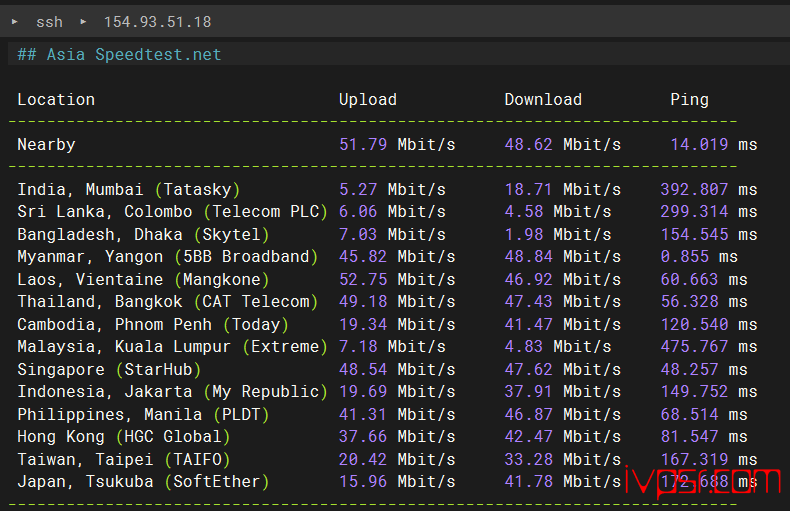Select Nearby download value 48.62
Viewport: 790px width, 511px height.
click(529, 145)
